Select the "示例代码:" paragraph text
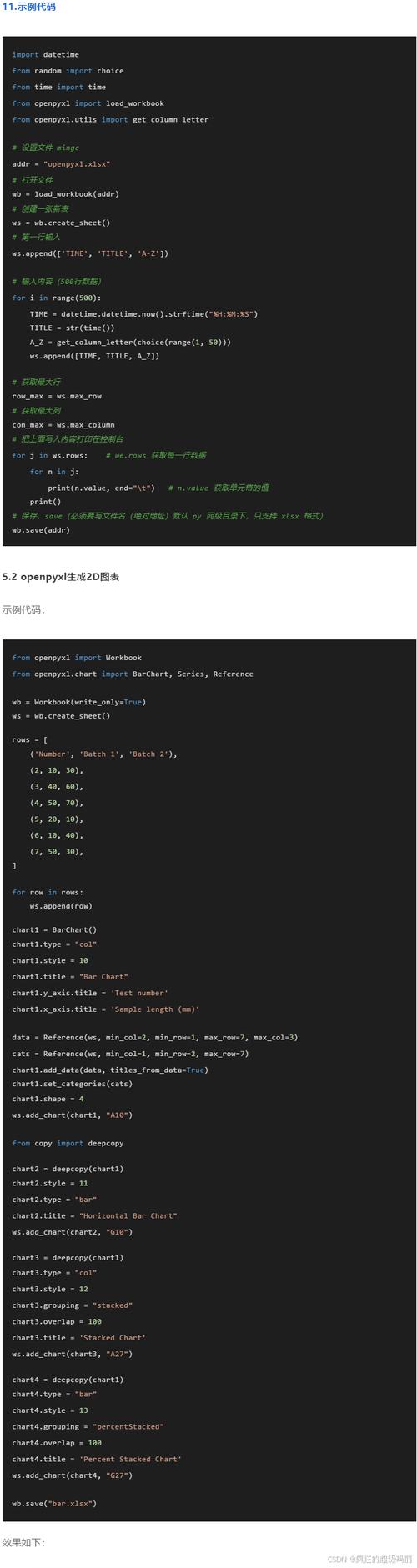The width and height of the screenshot is (417, 1568). point(23,609)
